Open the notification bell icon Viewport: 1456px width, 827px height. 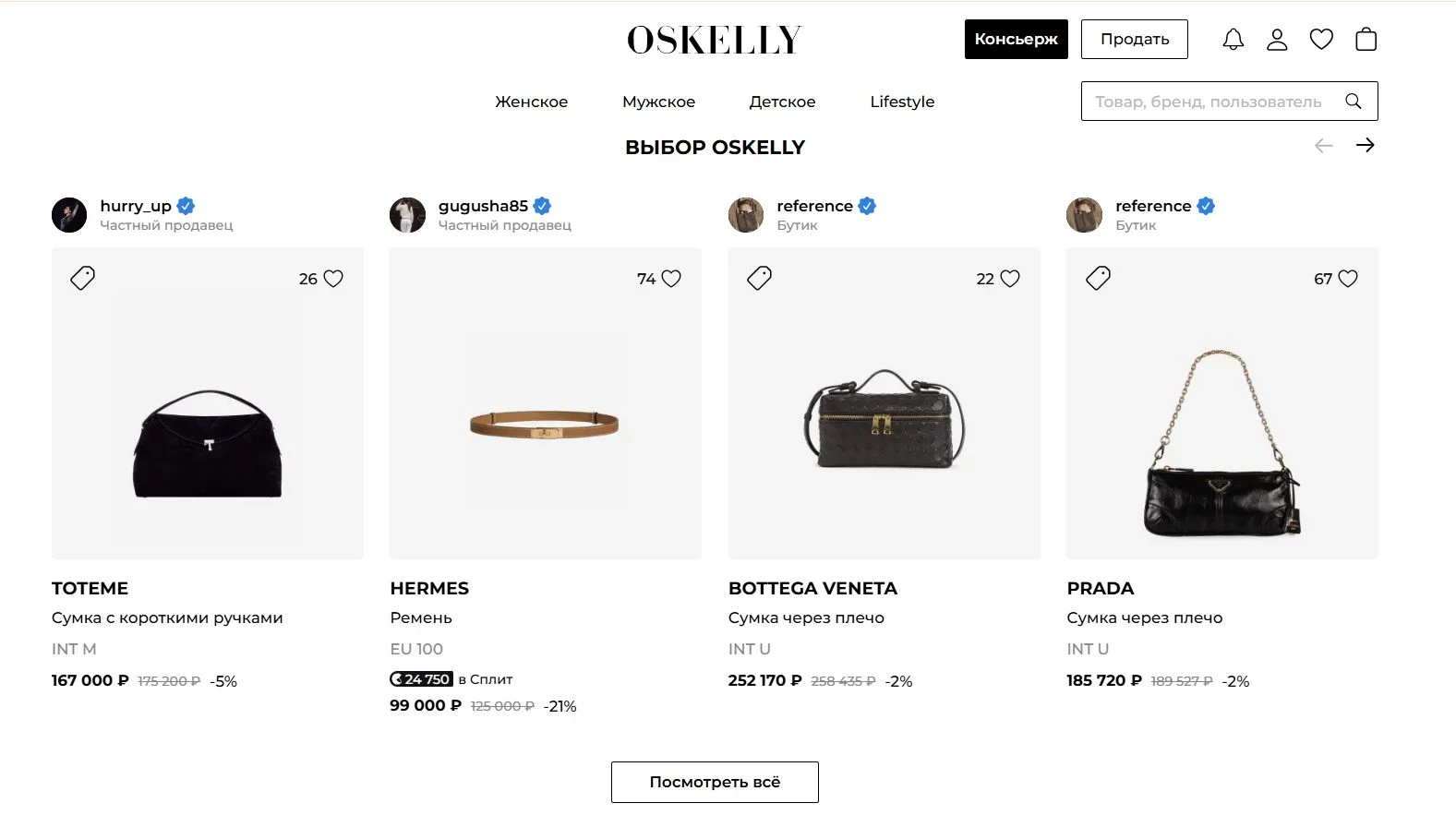pos(1233,39)
